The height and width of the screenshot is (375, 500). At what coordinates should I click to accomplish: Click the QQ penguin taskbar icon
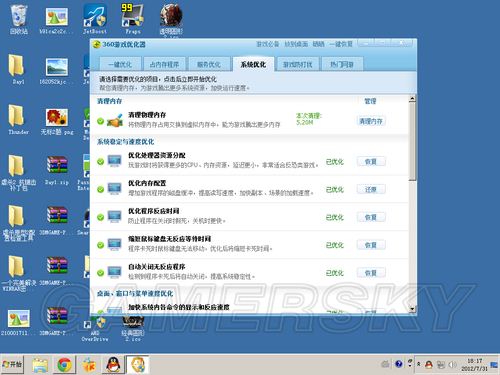tap(113, 365)
